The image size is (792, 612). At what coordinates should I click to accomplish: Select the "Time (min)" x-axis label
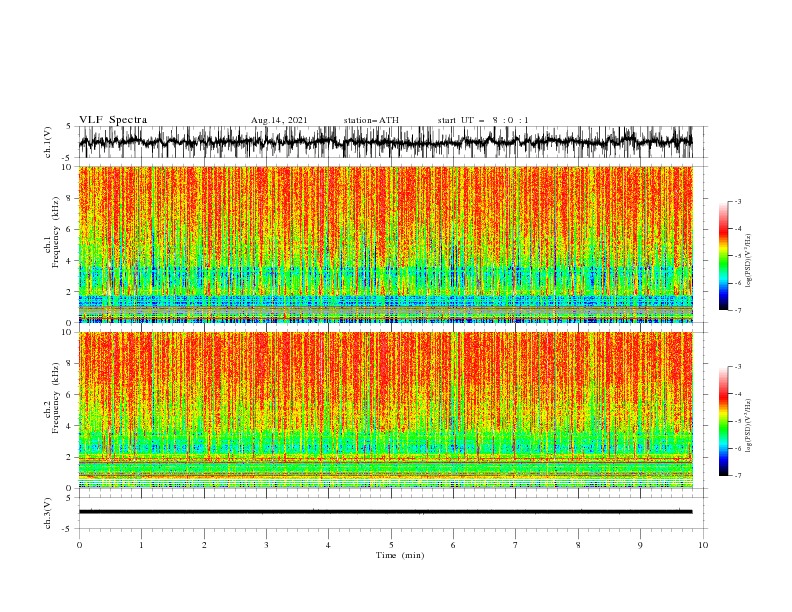click(400, 555)
